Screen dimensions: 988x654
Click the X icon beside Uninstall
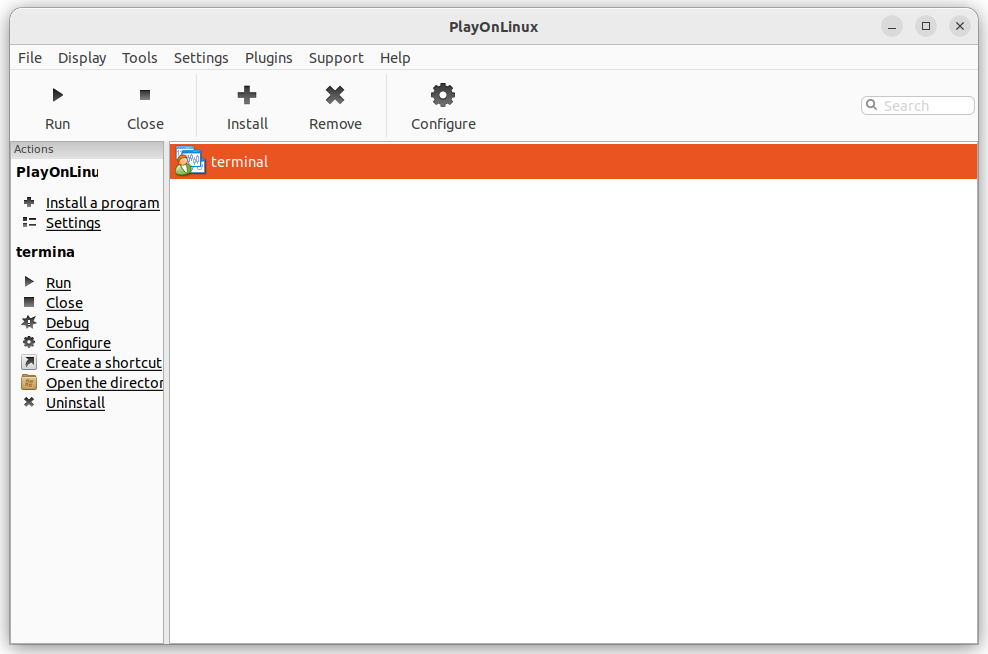pos(29,402)
